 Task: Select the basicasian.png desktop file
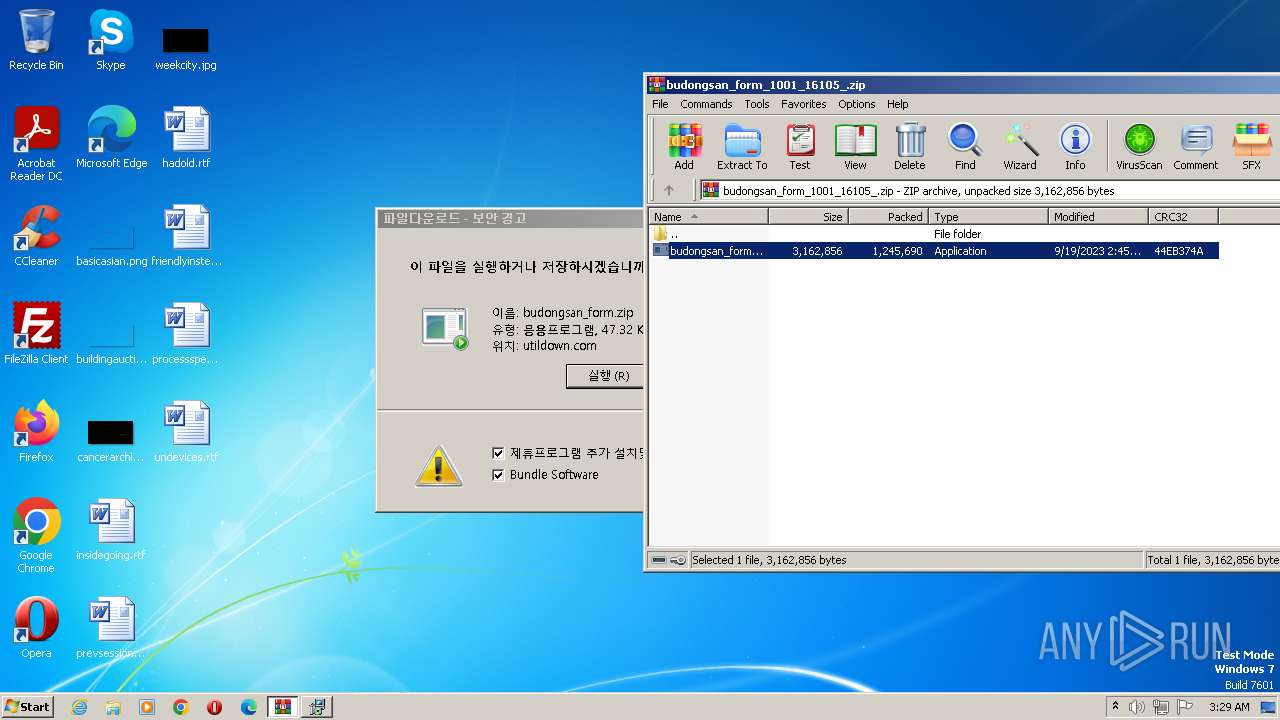111,245
